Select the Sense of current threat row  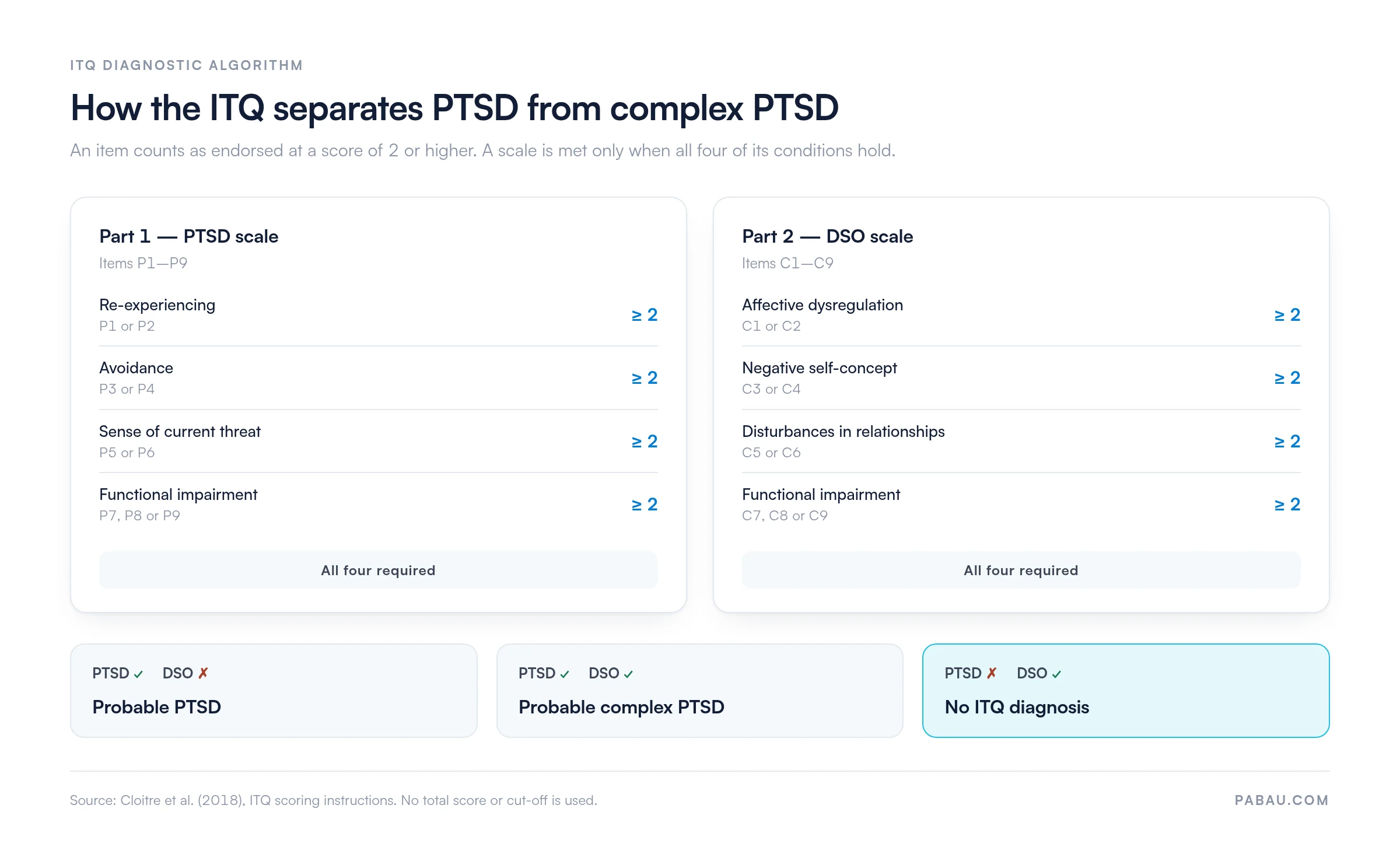pyautogui.click(x=379, y=442)
